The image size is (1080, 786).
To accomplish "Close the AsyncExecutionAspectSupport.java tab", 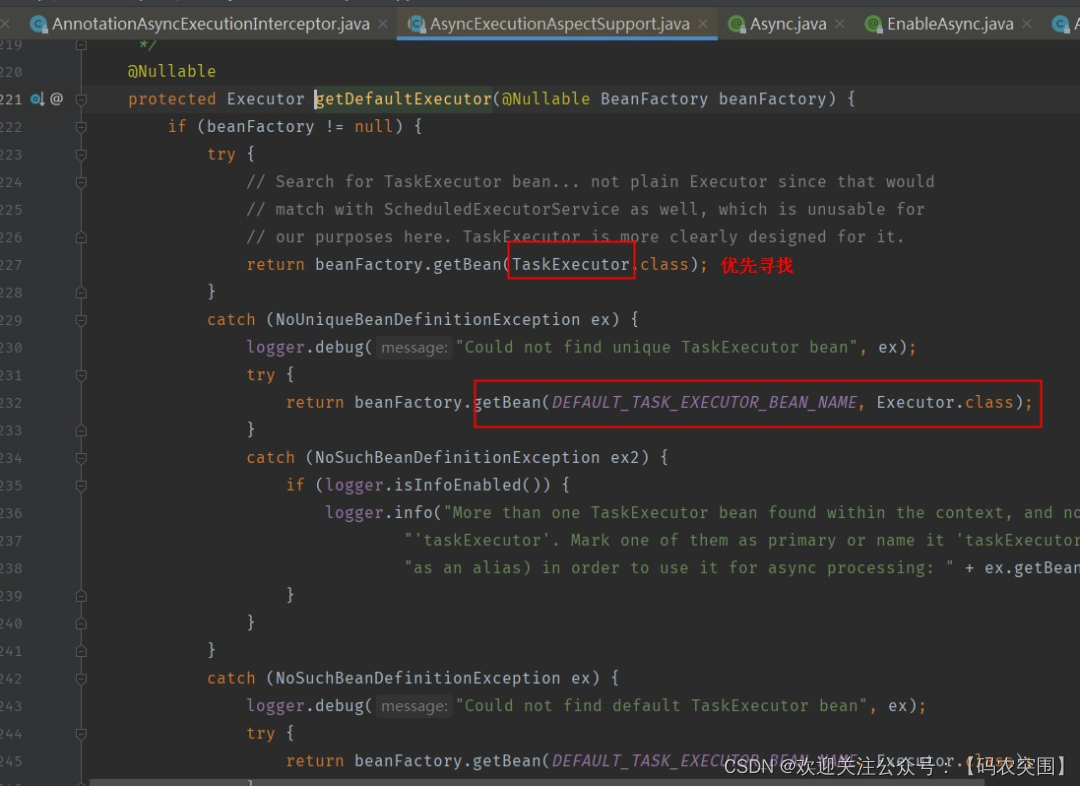I will point(703,24).
